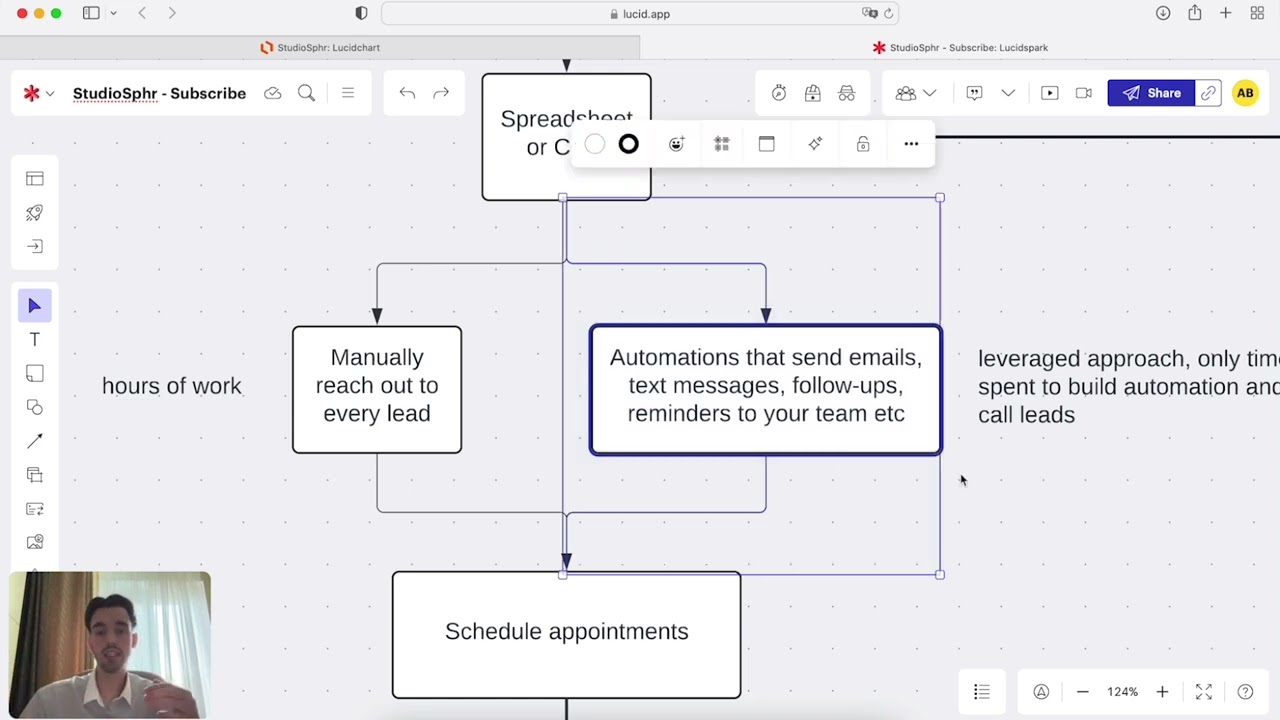Expand collaborators dropdown arrow
Viewport: 1280px width, 720px height.
point(930,93)
